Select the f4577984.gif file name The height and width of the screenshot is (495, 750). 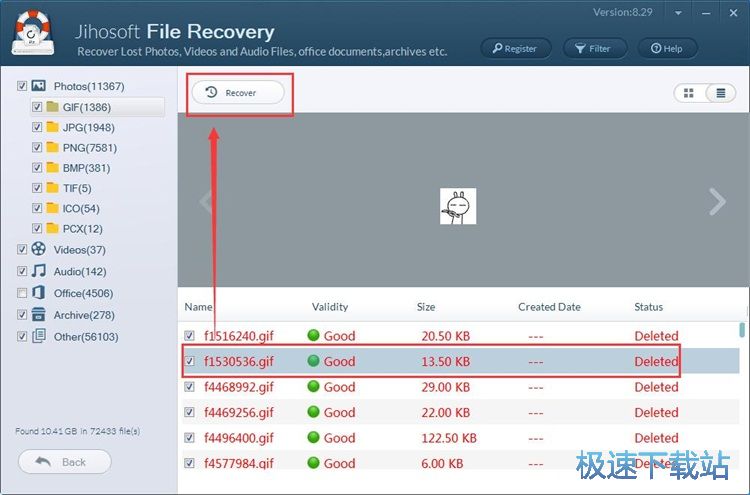[239, 463]
